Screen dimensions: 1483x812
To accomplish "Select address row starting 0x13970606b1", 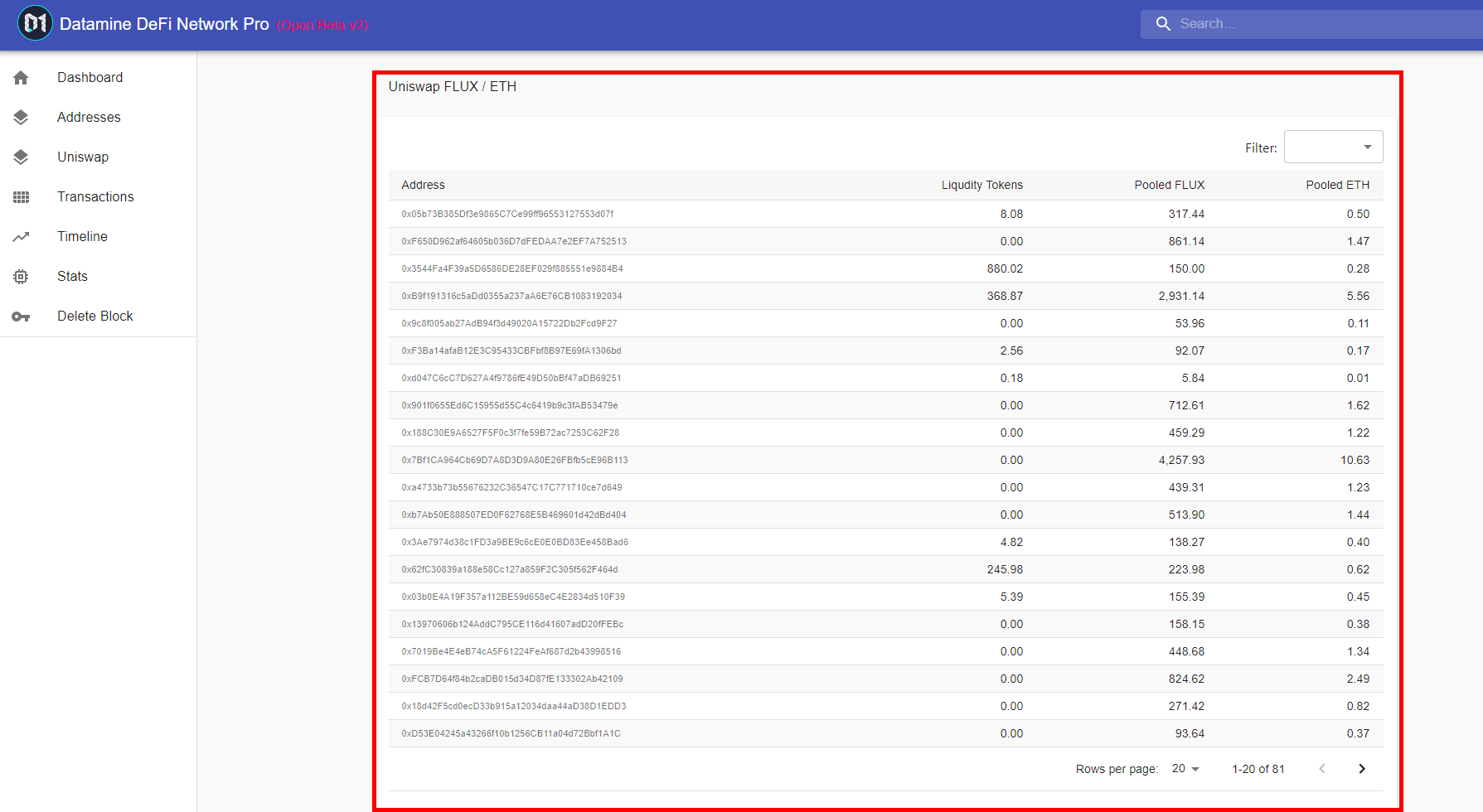I will 885,624.
